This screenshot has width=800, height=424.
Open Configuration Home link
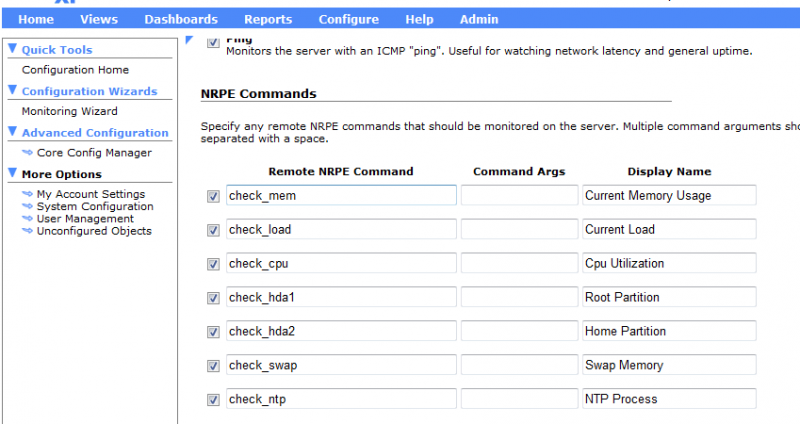pyautogui.click(x=75, y=70)
